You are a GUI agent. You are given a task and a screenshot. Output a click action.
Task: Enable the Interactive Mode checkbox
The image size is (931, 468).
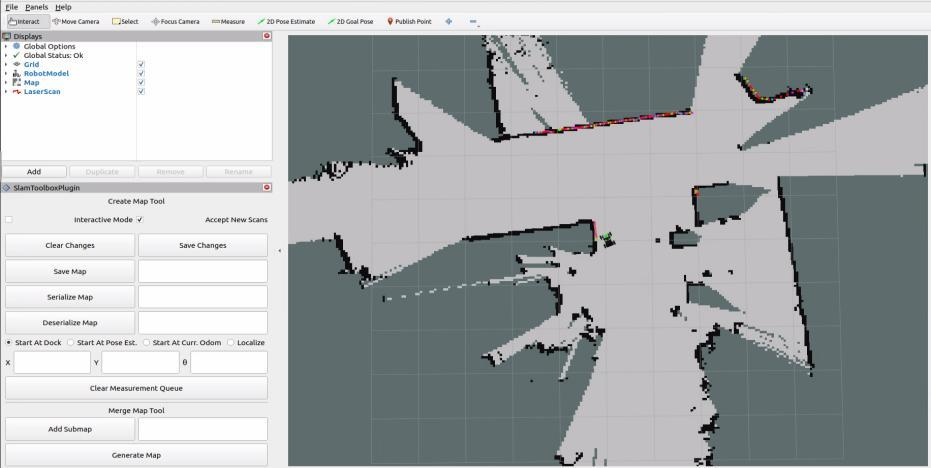coord(9,220)
